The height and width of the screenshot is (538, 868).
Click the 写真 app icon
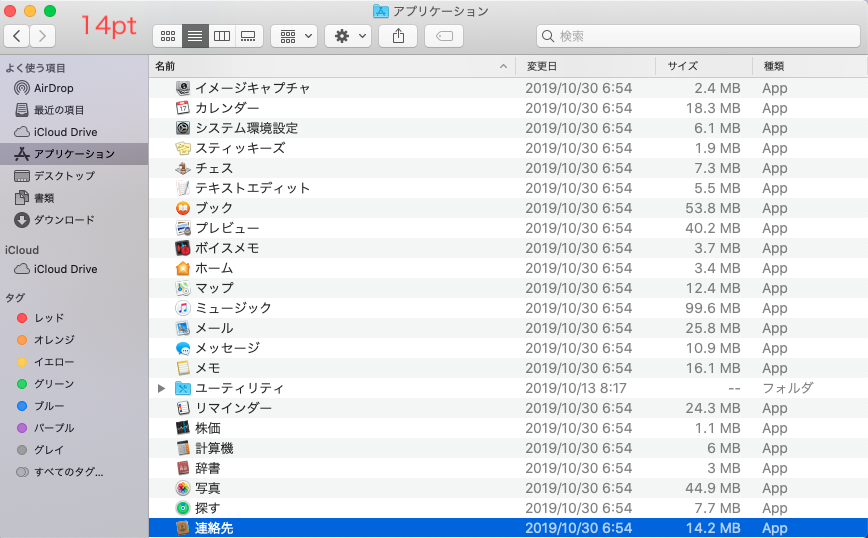tap(183, 488)
